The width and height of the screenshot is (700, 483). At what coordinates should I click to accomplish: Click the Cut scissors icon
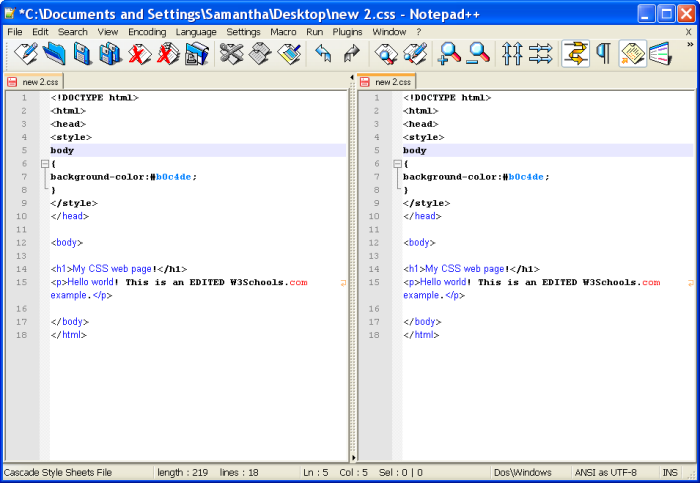(232, 54)
